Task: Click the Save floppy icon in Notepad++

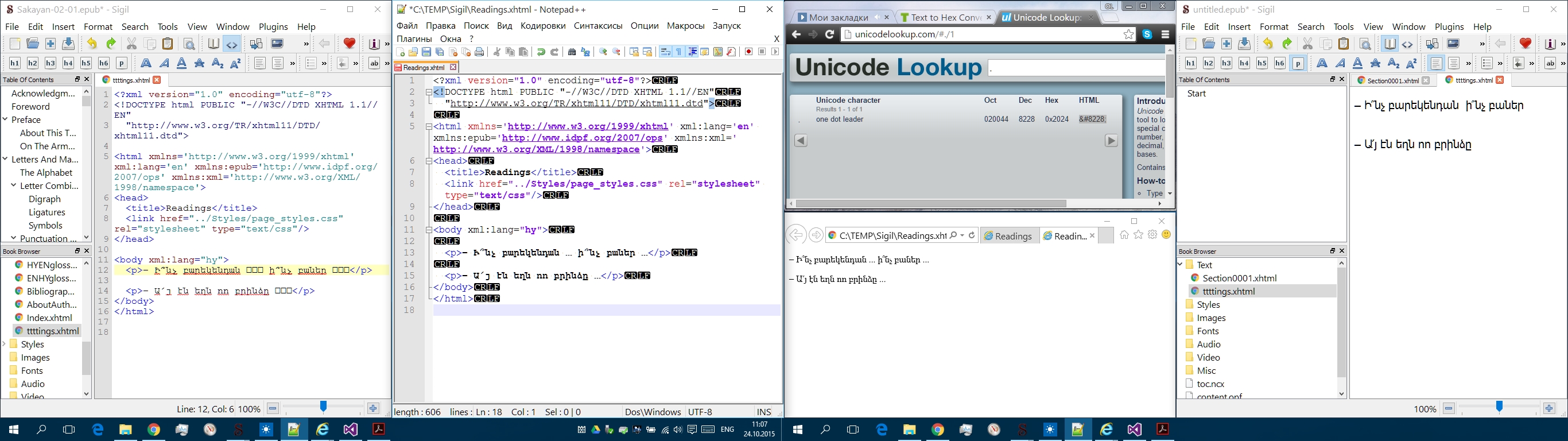Action: 426,52
